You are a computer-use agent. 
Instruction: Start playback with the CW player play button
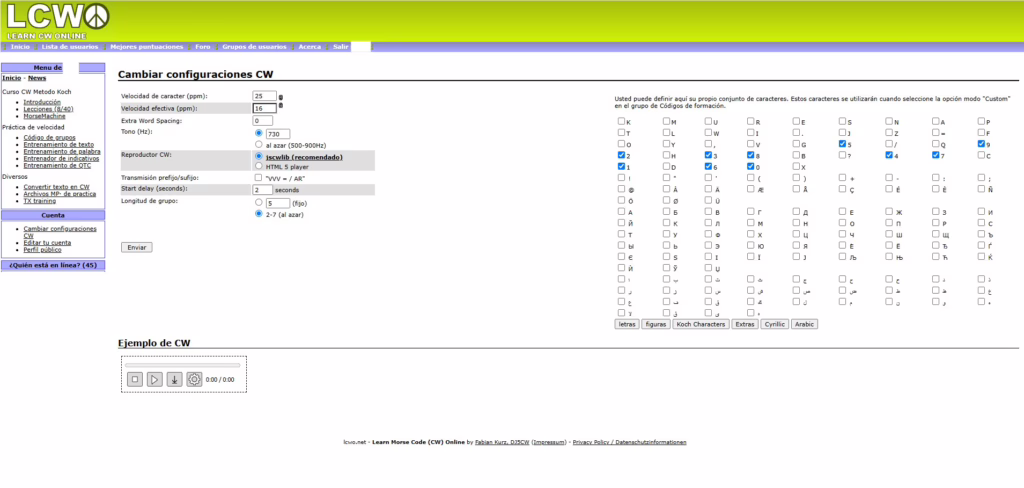155,379
